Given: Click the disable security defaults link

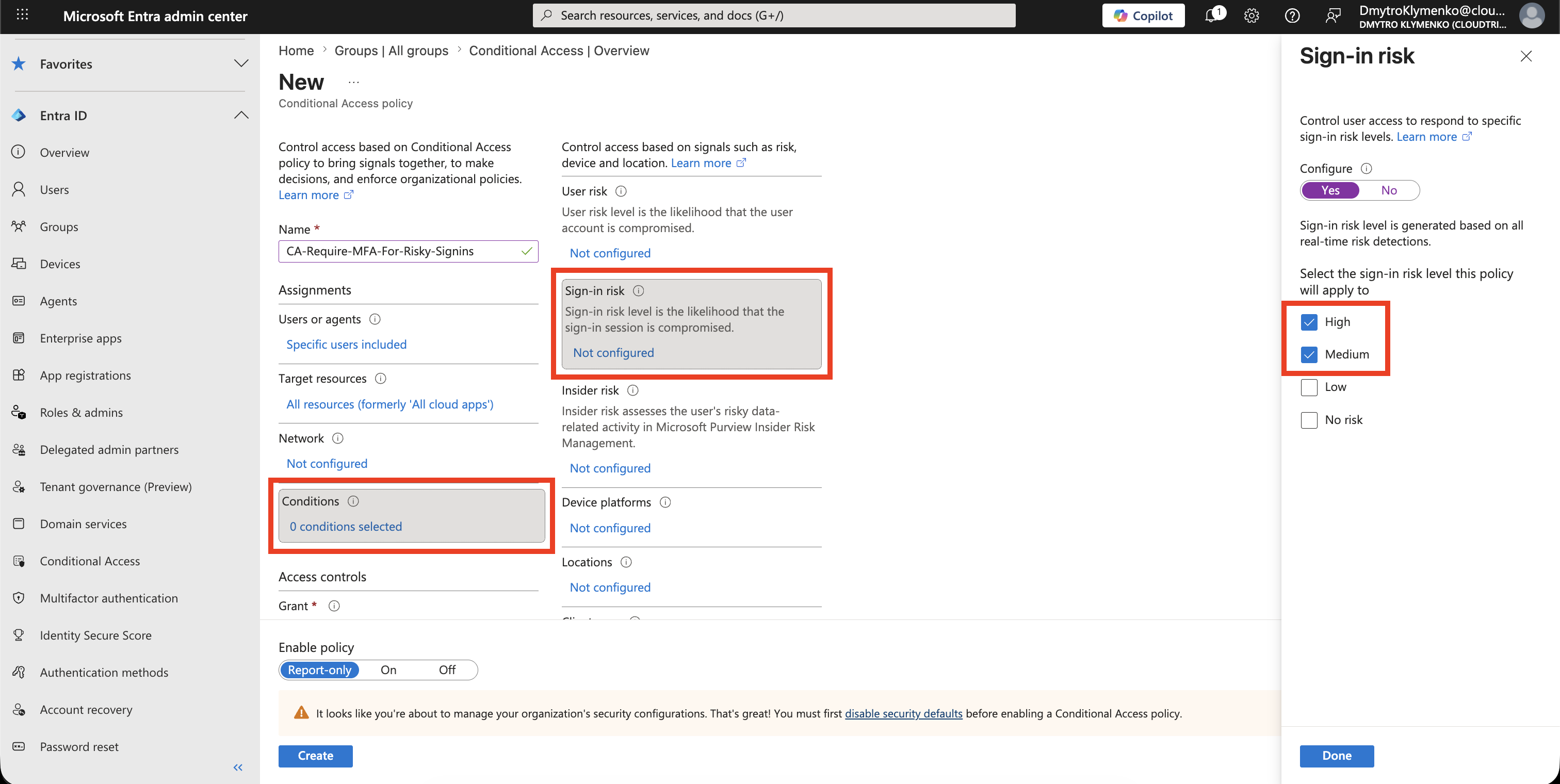Looking at the screenshot, I should 903,713.
